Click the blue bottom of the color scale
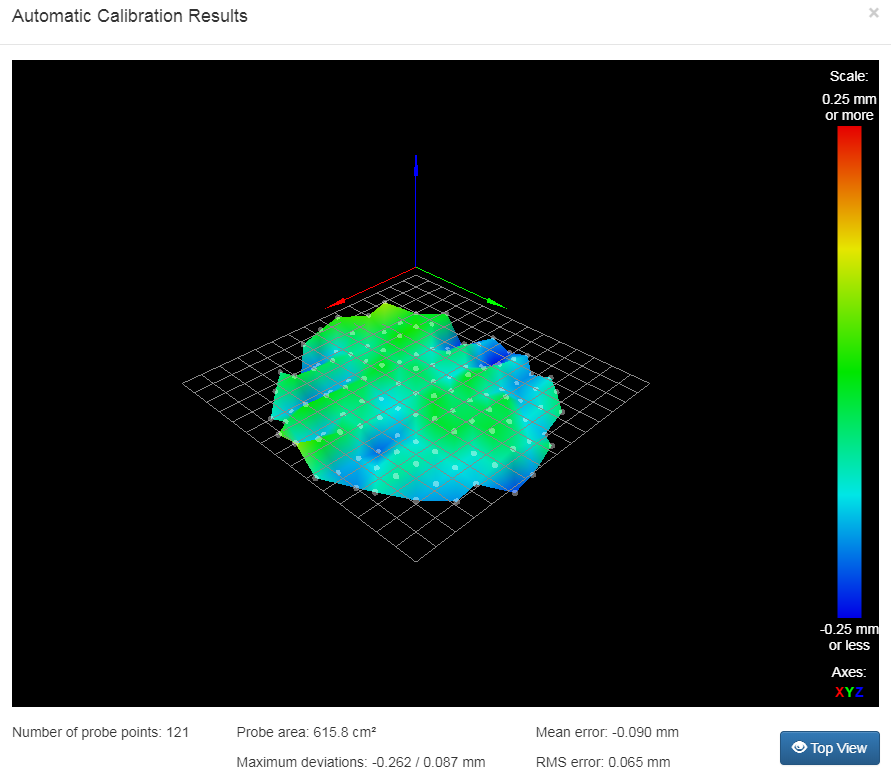891x784 pixels. pyautogui.click(x=849, y=608)
